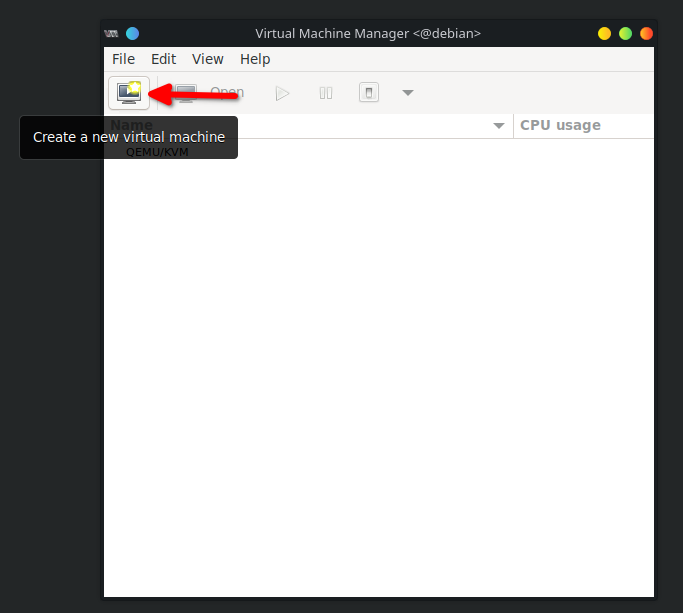The width and height of the screenshot is (683, 613).
Task: Click the Pause virtual machine icon
Action: (326, 93)
